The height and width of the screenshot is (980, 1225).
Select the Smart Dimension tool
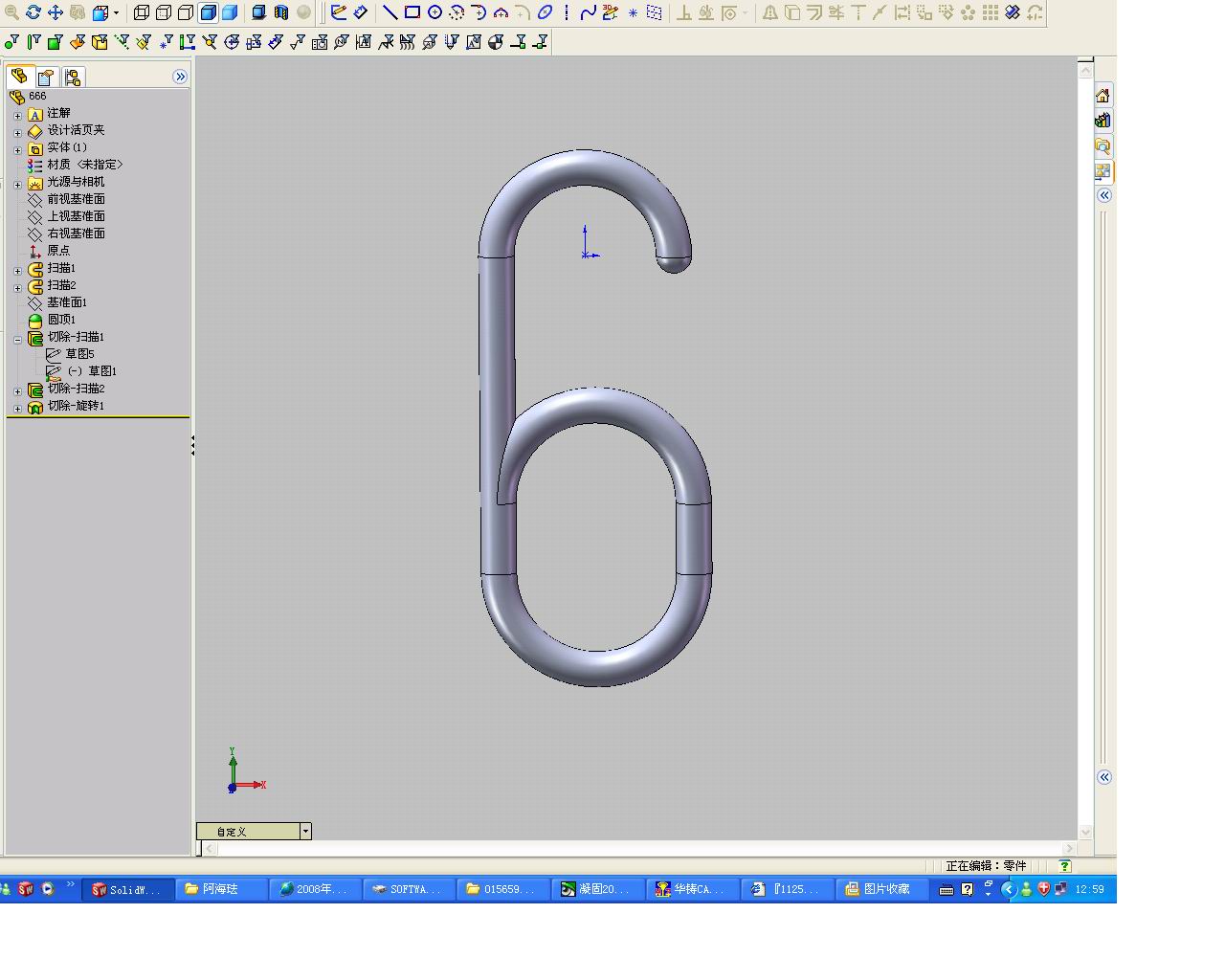coord(361,12)
